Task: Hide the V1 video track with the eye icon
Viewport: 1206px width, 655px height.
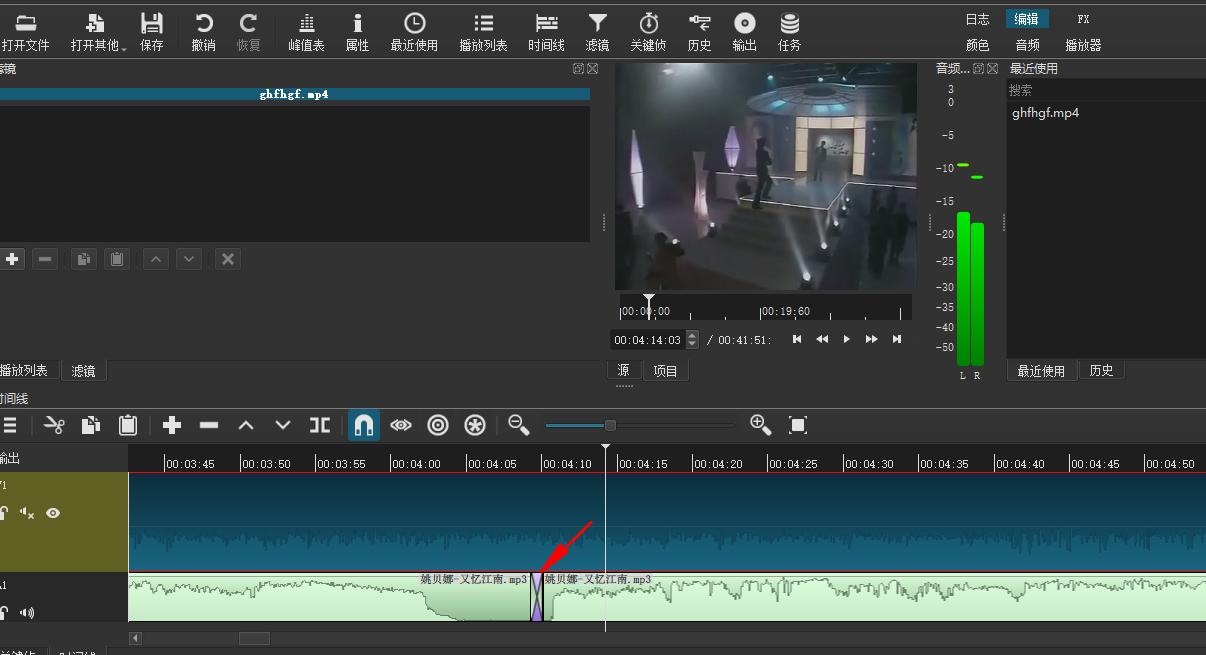Action: pos(53,513)
